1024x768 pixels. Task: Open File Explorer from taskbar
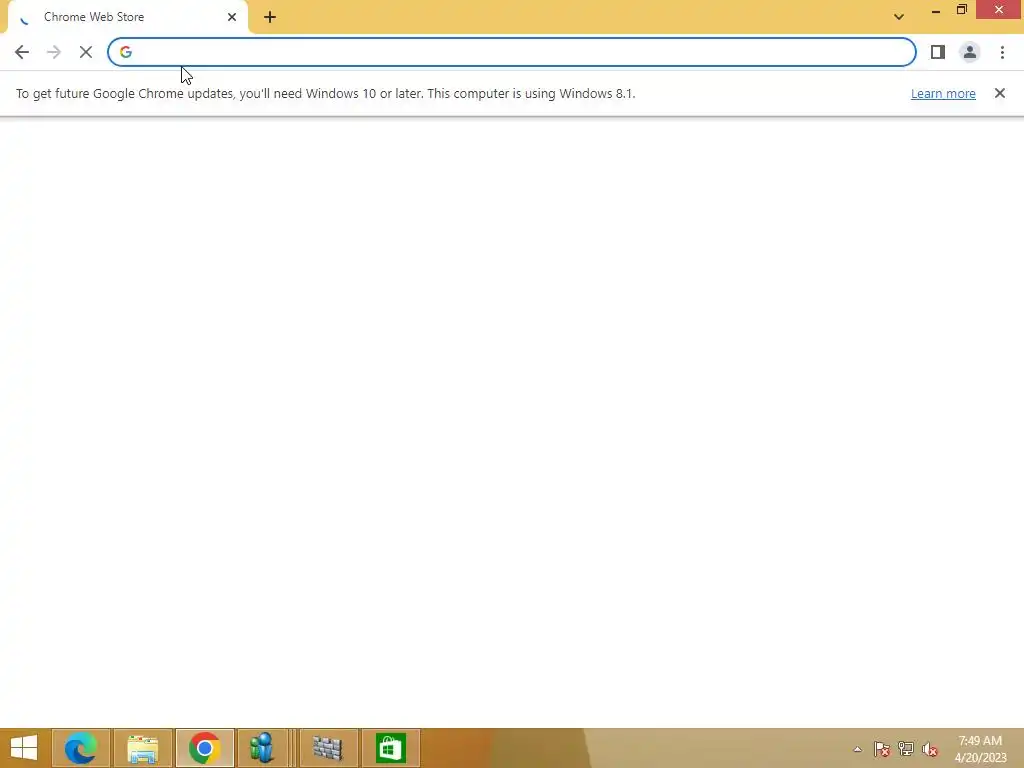coord(143,748)
